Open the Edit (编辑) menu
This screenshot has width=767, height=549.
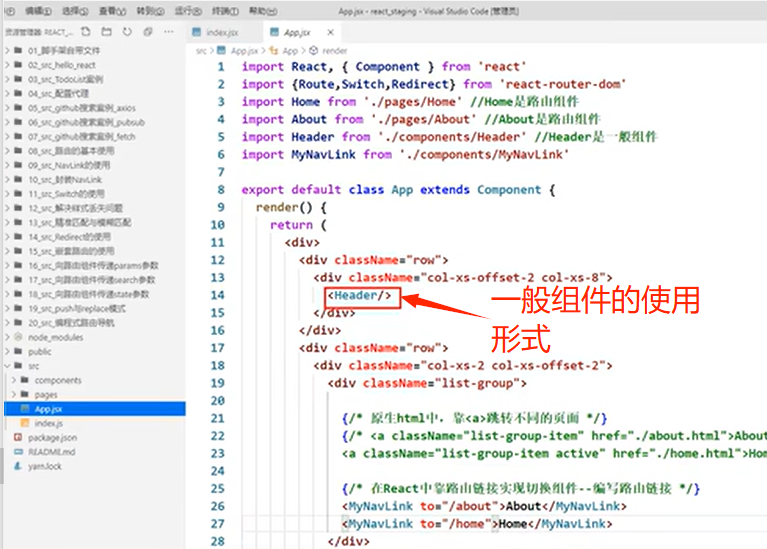coord(38,11)
